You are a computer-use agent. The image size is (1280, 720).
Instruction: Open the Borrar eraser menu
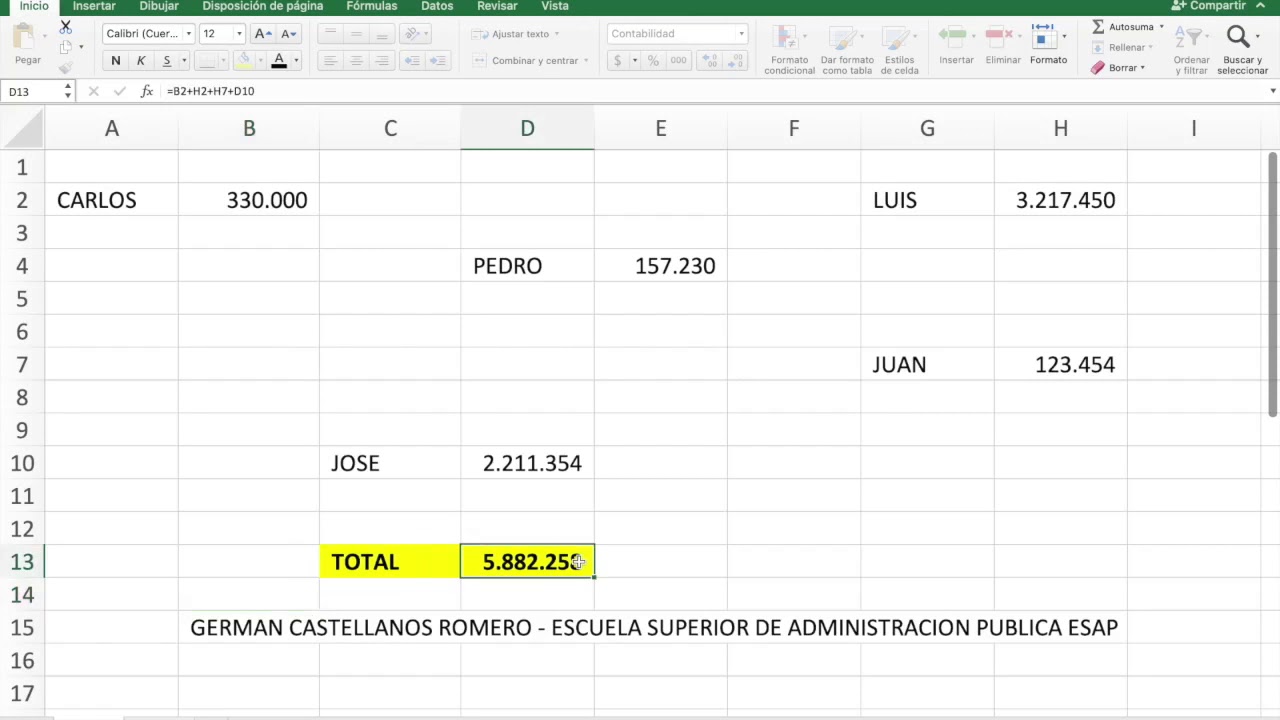1118,68
